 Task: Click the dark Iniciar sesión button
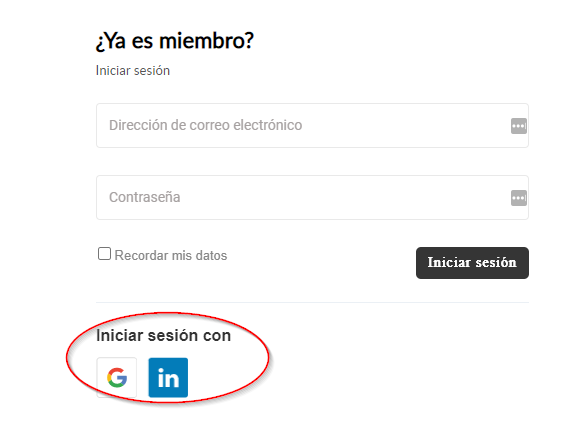(x=472, y=263)
